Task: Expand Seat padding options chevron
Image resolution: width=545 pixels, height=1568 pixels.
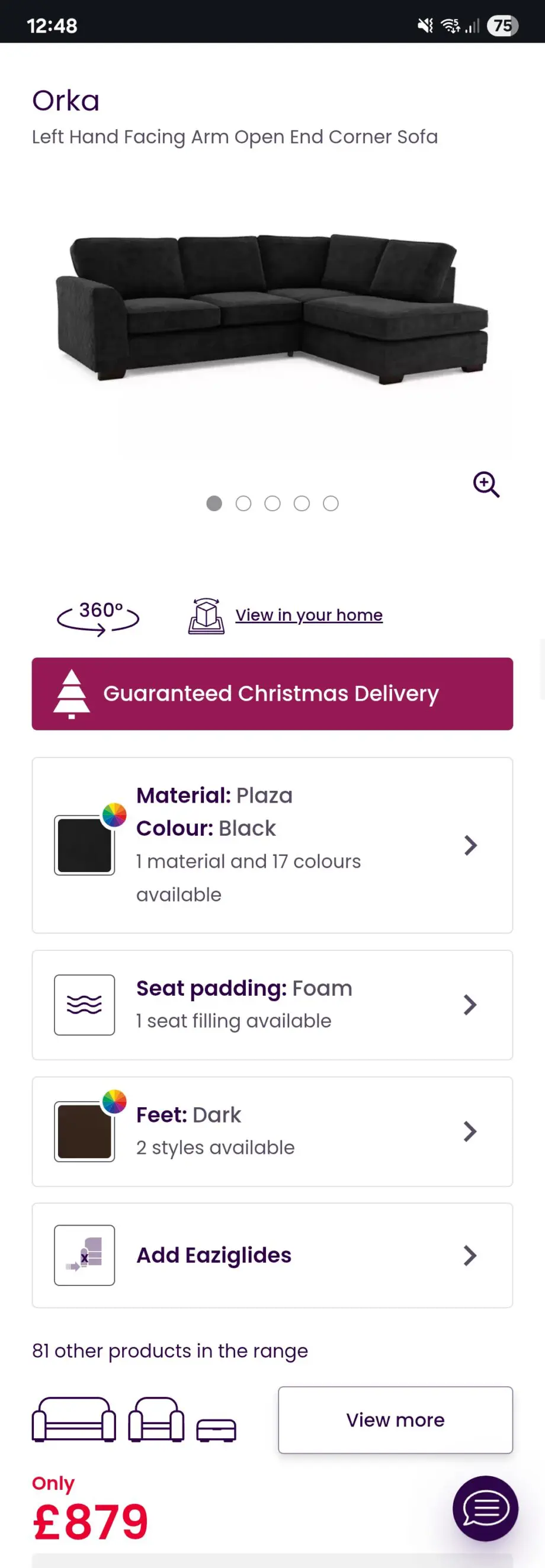Action: 470,1005
